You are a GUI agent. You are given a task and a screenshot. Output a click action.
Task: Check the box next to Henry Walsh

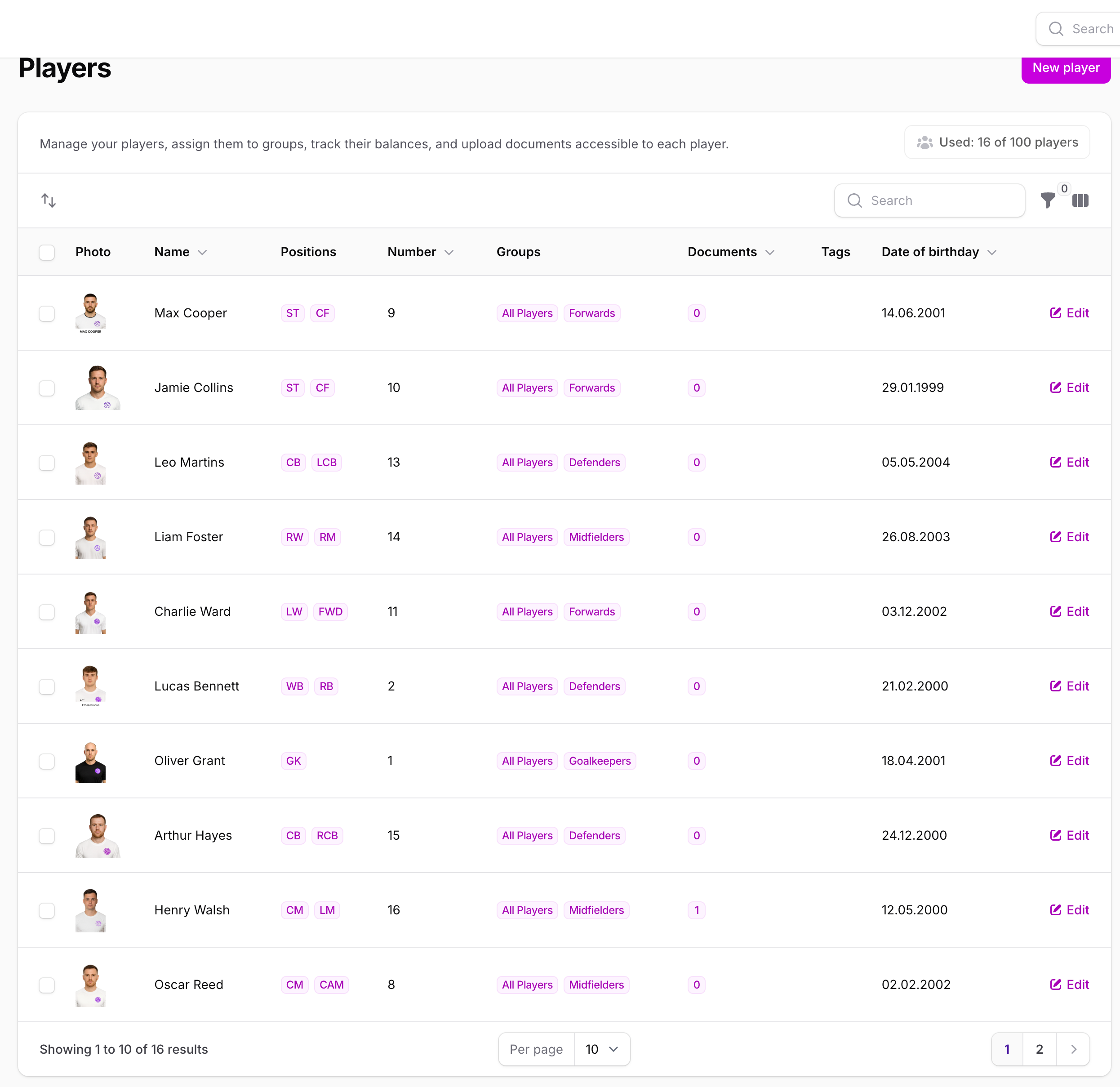47,910
